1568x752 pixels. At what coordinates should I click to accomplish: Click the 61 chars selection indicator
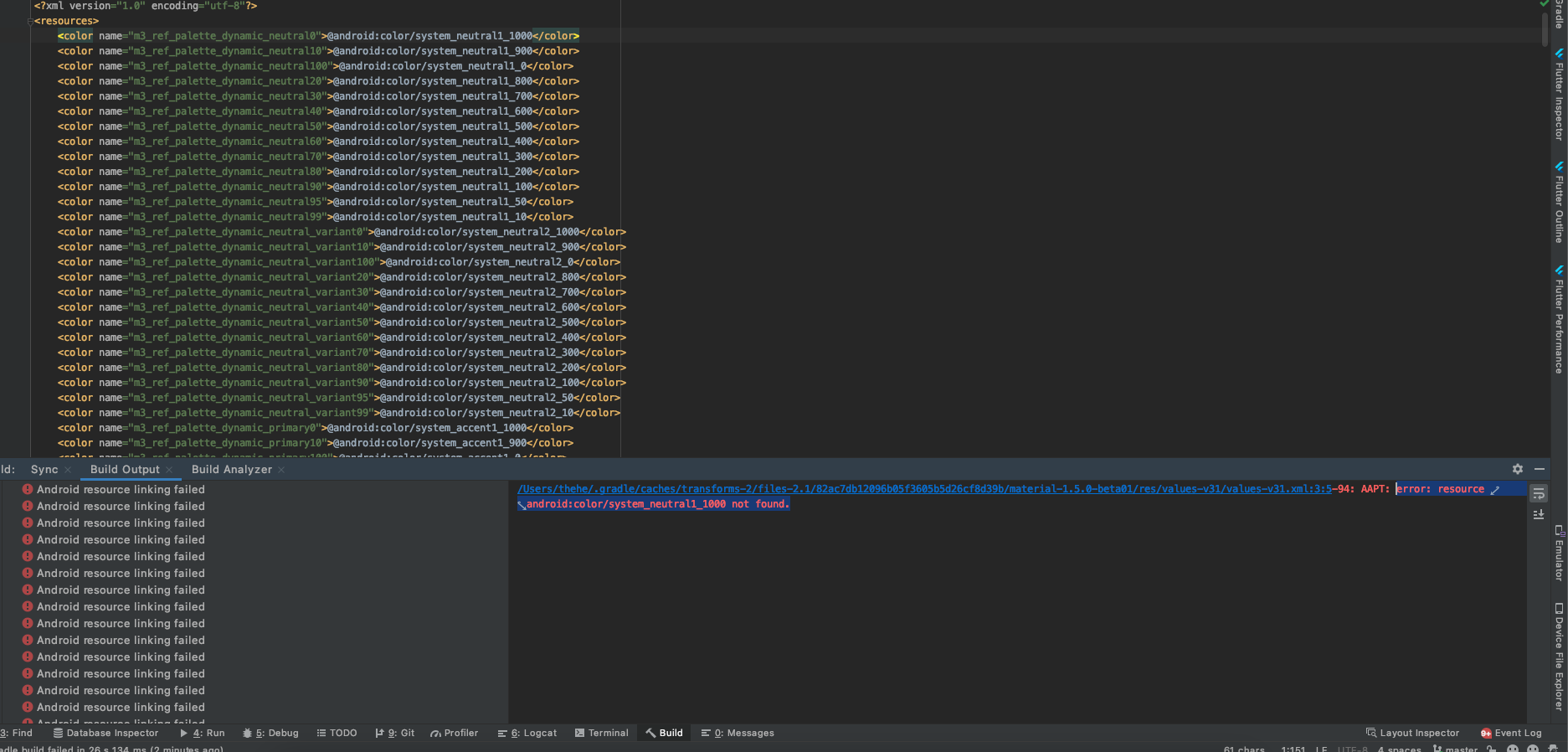(x=1244, y=749)
